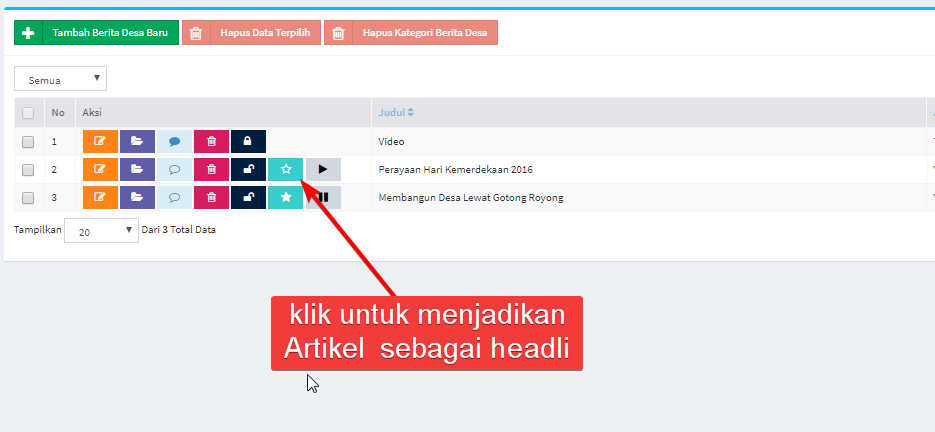Toggle comments for Perayaan Hari Kemerdekaan 2016

coord(174,169)
